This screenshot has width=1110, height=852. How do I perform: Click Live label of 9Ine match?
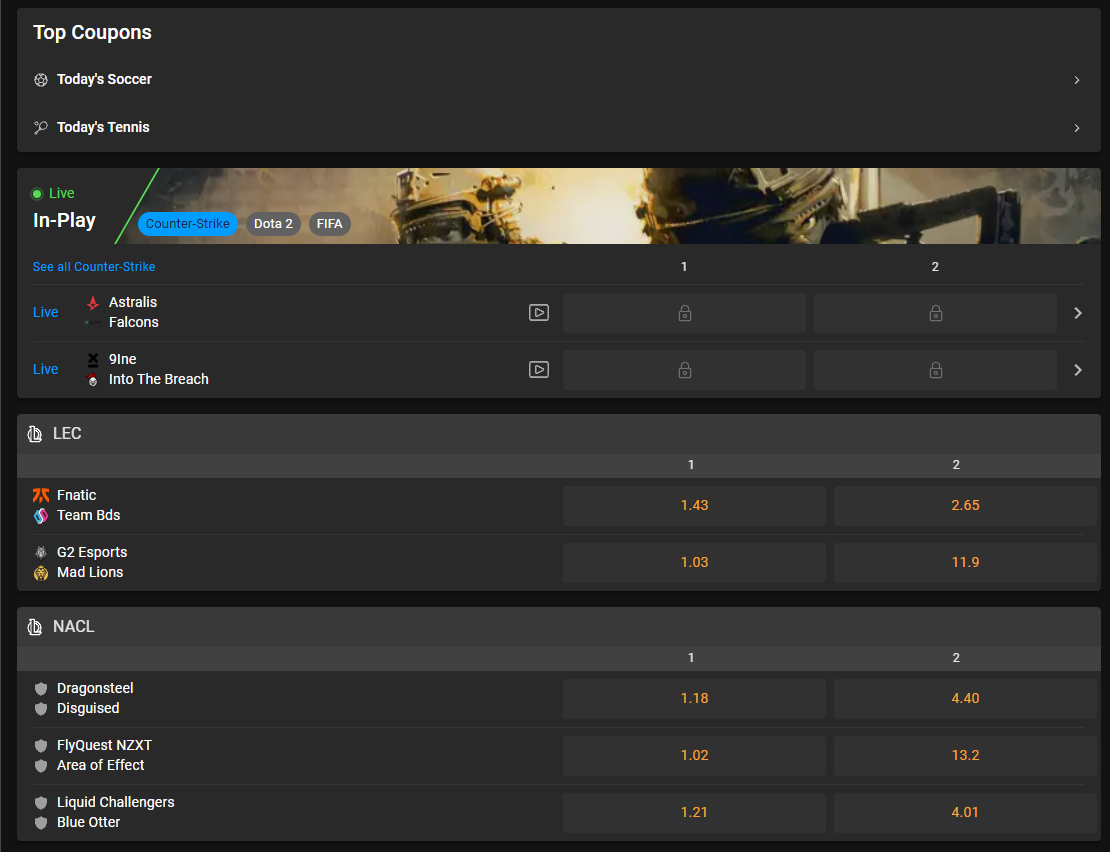click(45, 369)
